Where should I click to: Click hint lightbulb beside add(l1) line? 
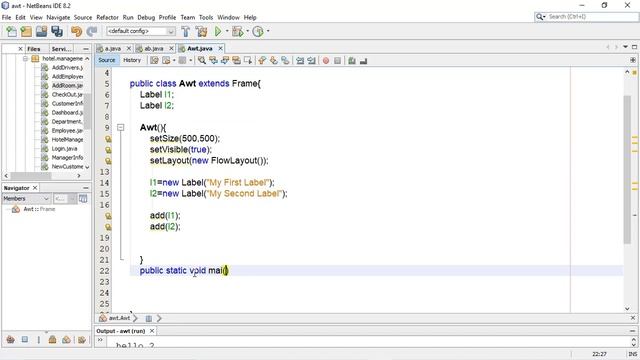click(108, 216)
